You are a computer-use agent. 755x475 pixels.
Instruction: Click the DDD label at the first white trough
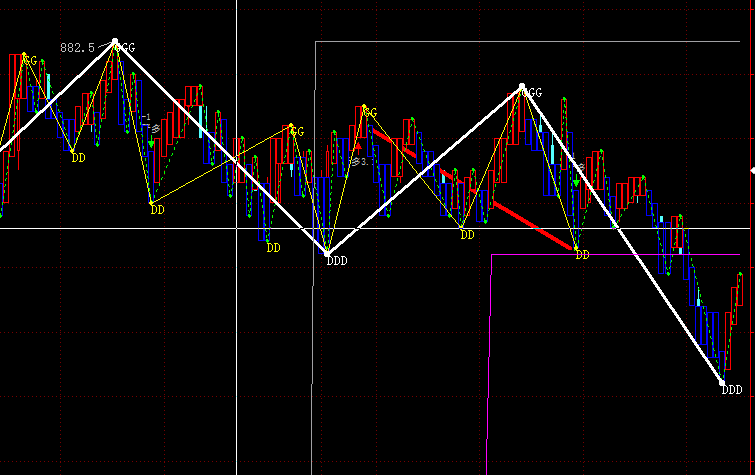point(337,261)
